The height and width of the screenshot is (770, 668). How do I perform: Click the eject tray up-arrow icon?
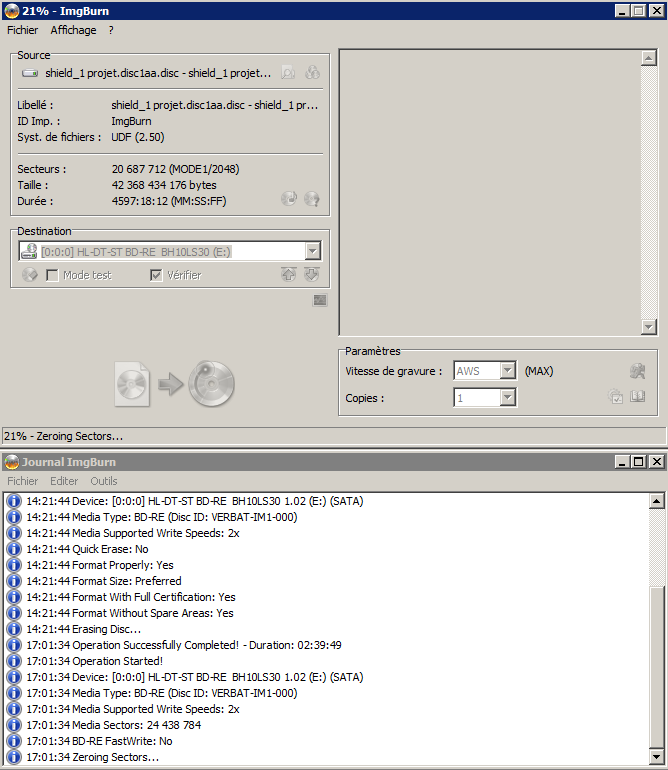pos(289,274)
